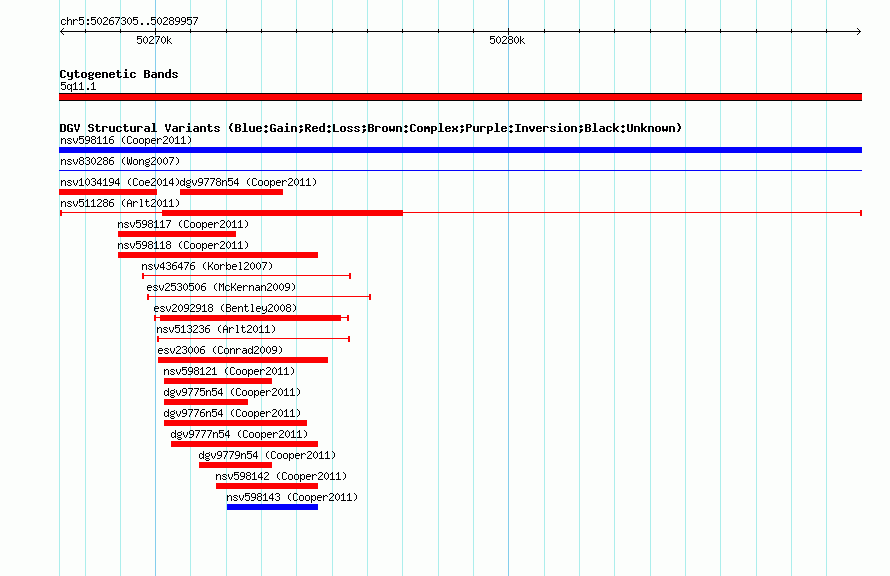Select the nsv511286 (Arlt2011) thick red segment
This screenshot has height=576, width=890.
tap(283, 213)
